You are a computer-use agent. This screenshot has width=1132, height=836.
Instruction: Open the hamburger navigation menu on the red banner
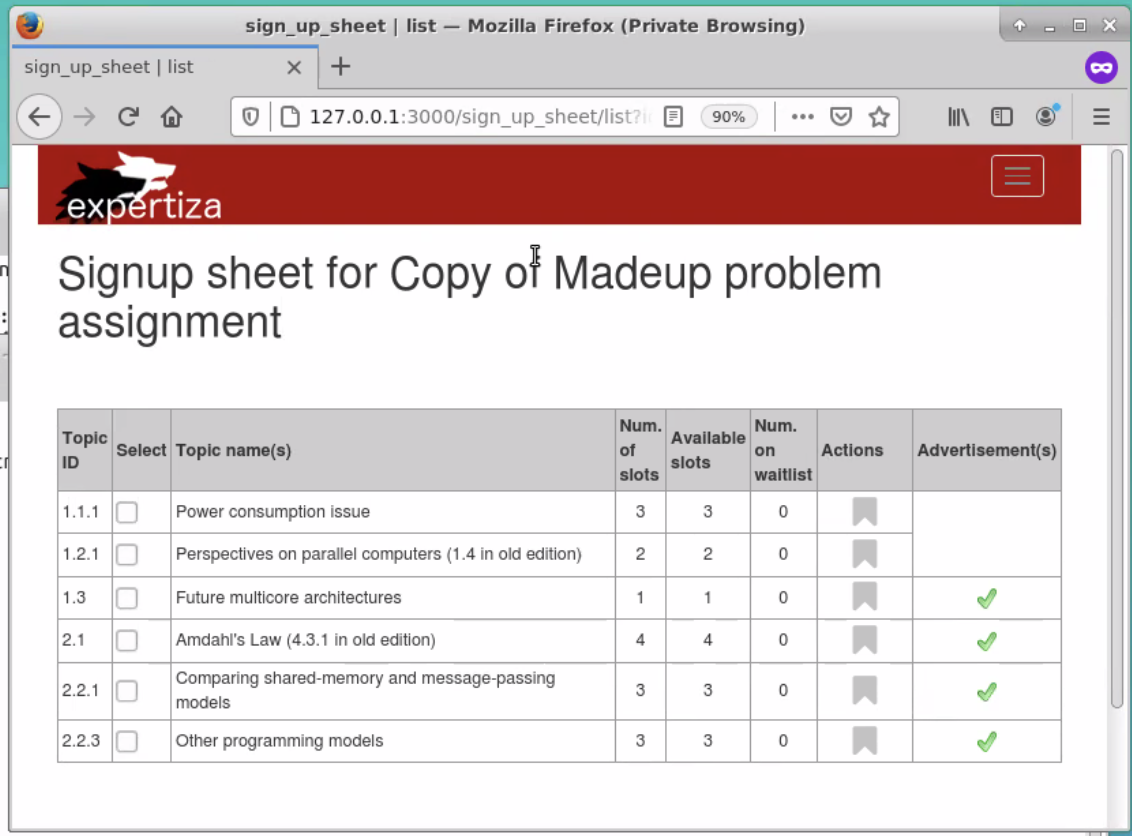click(x=1017, y=175)
